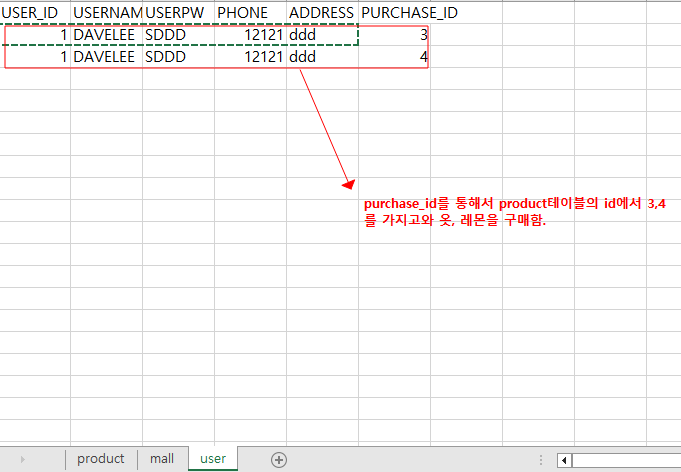Select ddd address in purchase 4 row
The width and height of the screenshot is (681, 472).
click(322, 56)
